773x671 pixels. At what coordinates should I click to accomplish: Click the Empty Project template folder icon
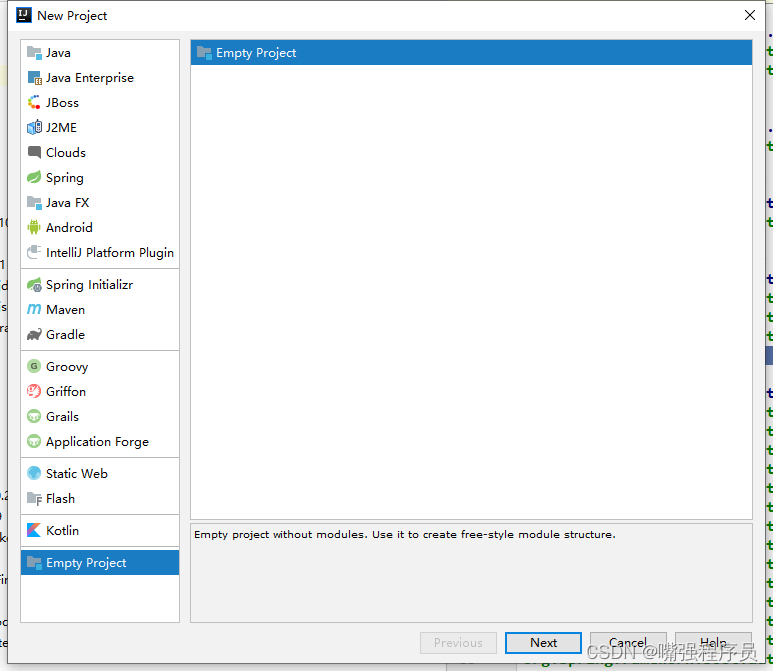tap(204, 53)
